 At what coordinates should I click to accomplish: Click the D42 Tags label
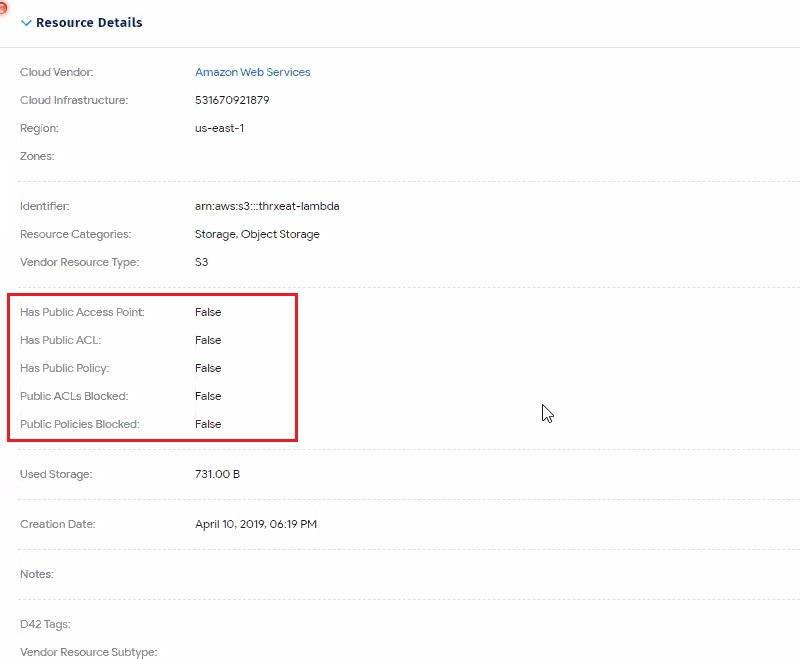[x=45, y=624]
